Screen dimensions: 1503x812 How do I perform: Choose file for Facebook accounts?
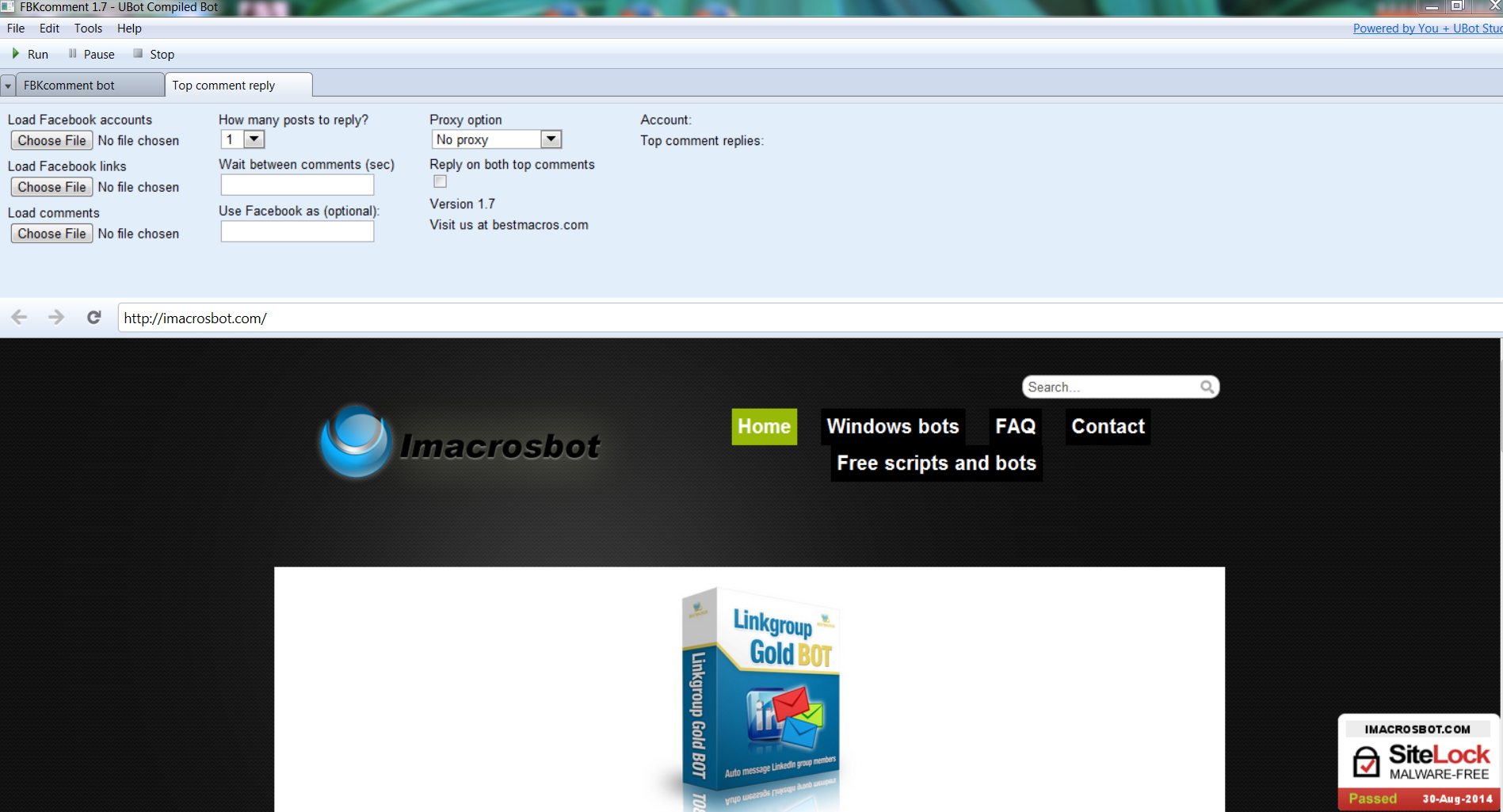coord(51,140)
